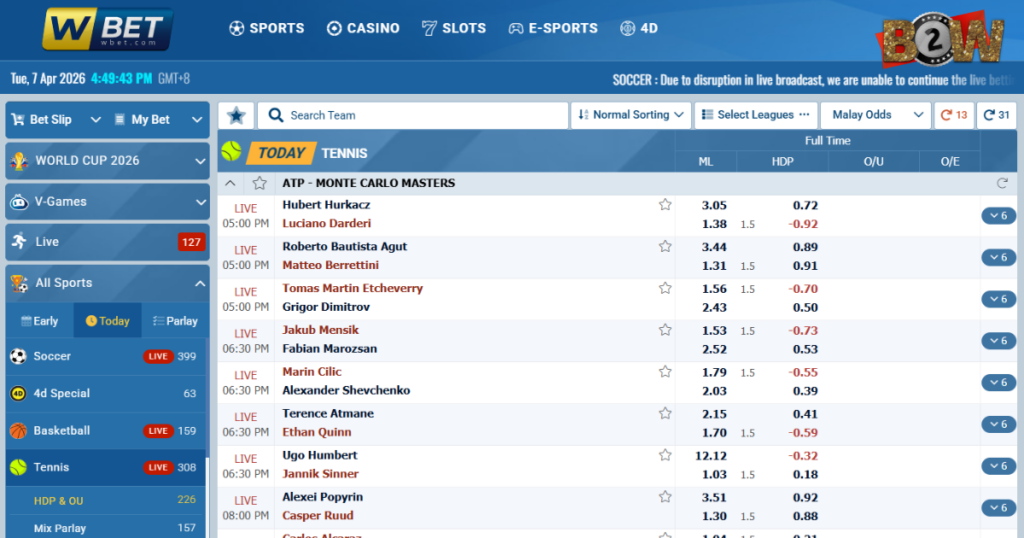Favorite the ATP Monte Carlo Masters league
1024x538 pixels.
click(x=259, y=183)
